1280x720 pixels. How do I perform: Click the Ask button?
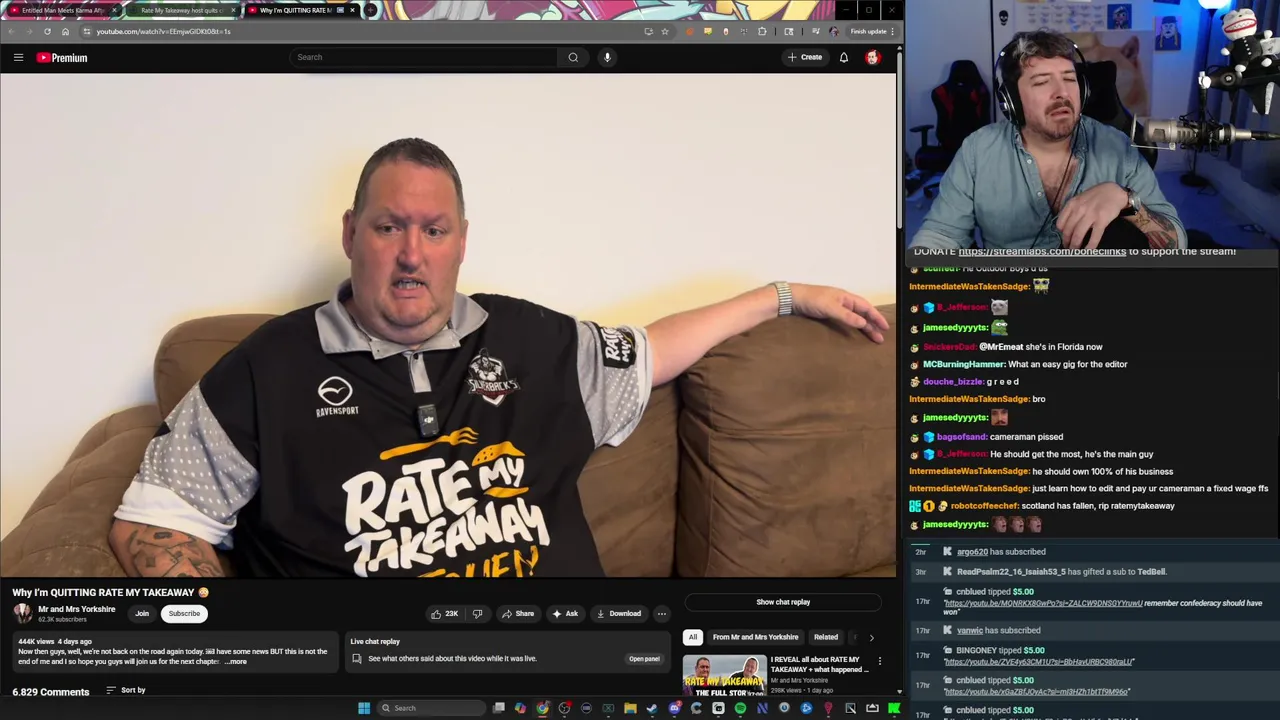click(x=565, y=614)
